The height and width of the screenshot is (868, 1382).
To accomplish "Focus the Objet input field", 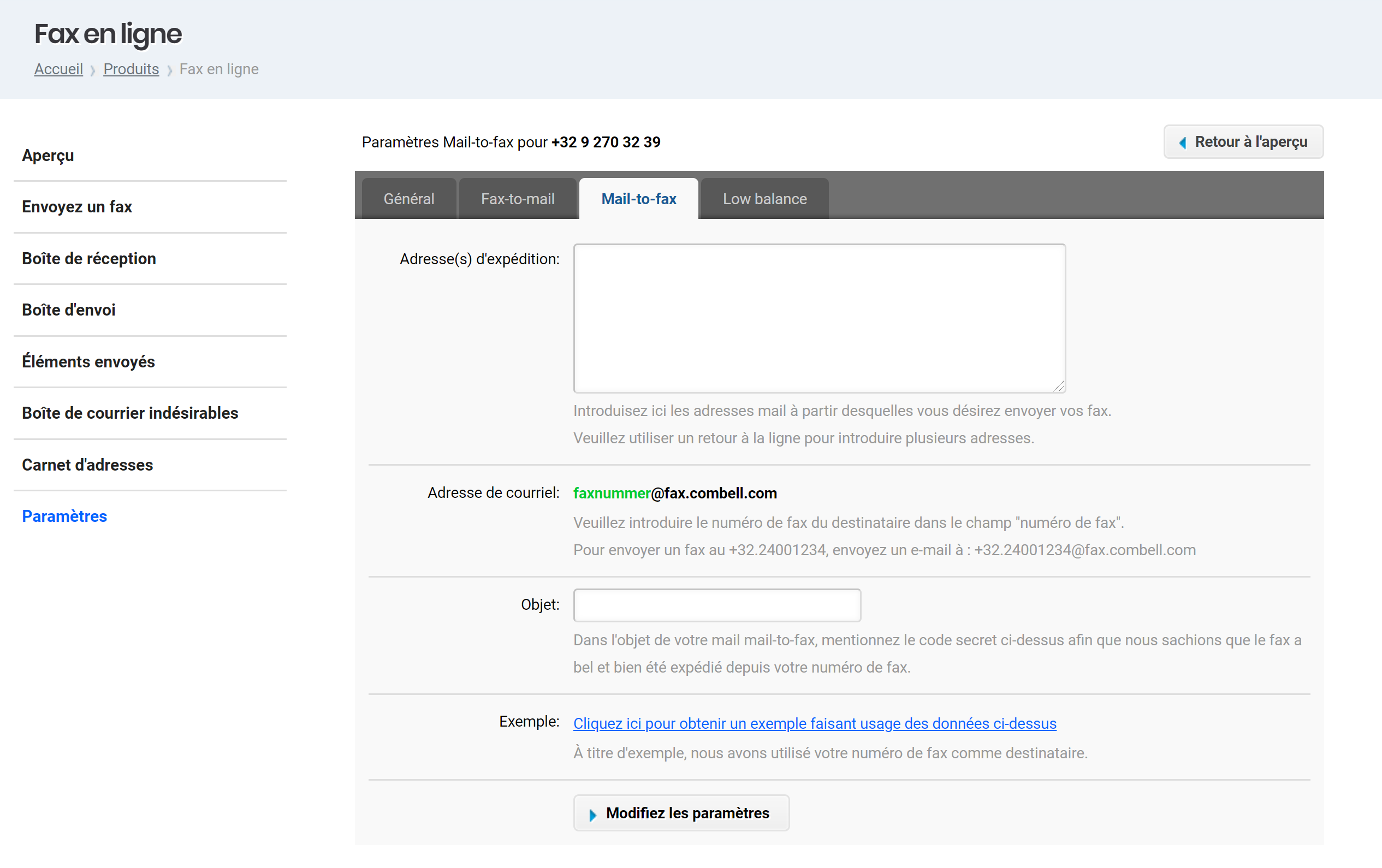I will click(x=716, y=605).
